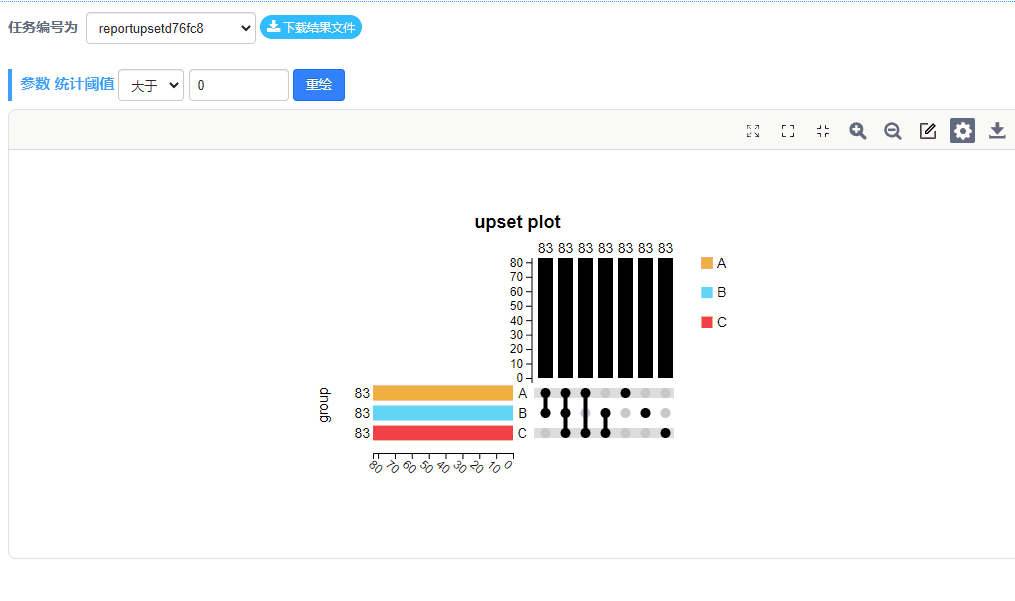Select the orange group A horizontal bar
The height and width of the screenshot is (601, 1015).
click(x=443, y=393)
